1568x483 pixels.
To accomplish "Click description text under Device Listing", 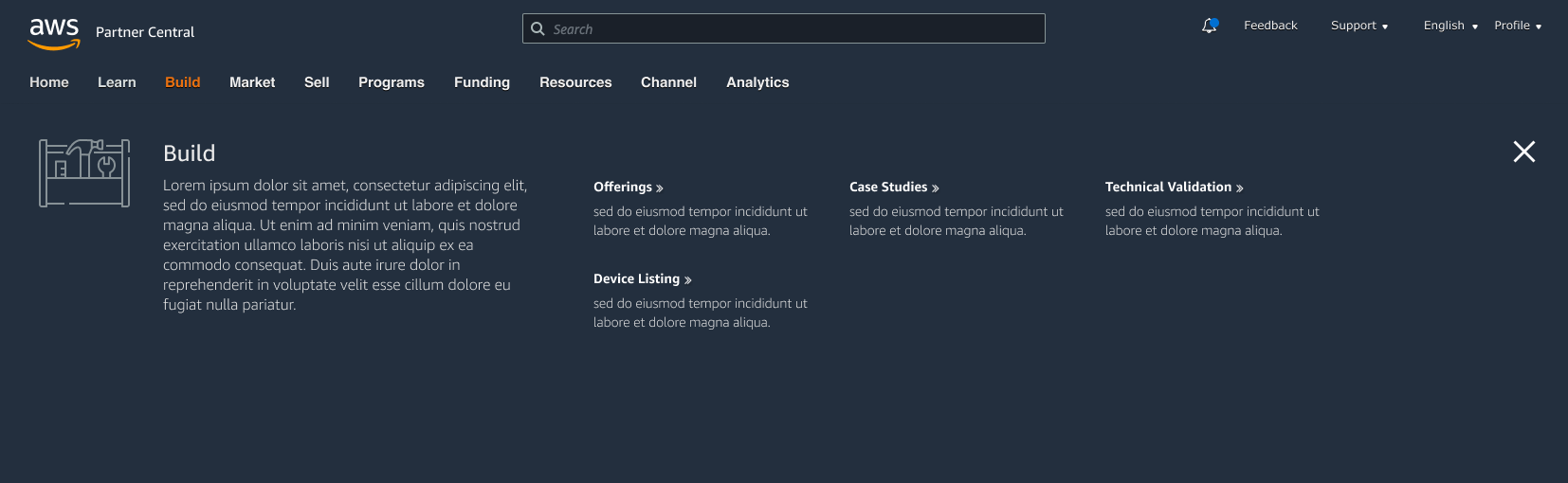I will (x=701, y=313).
